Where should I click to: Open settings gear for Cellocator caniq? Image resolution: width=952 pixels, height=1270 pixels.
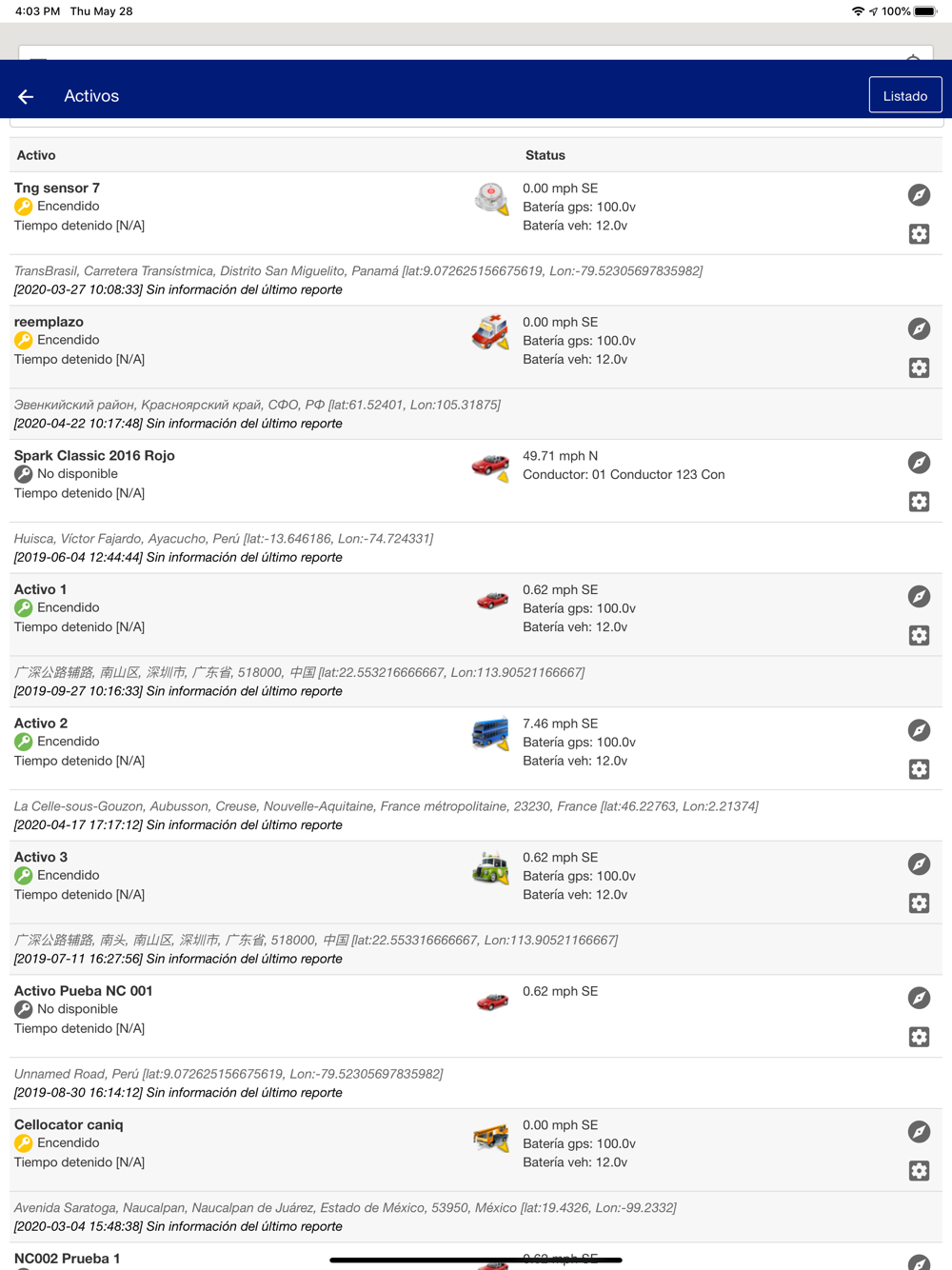919,1171
